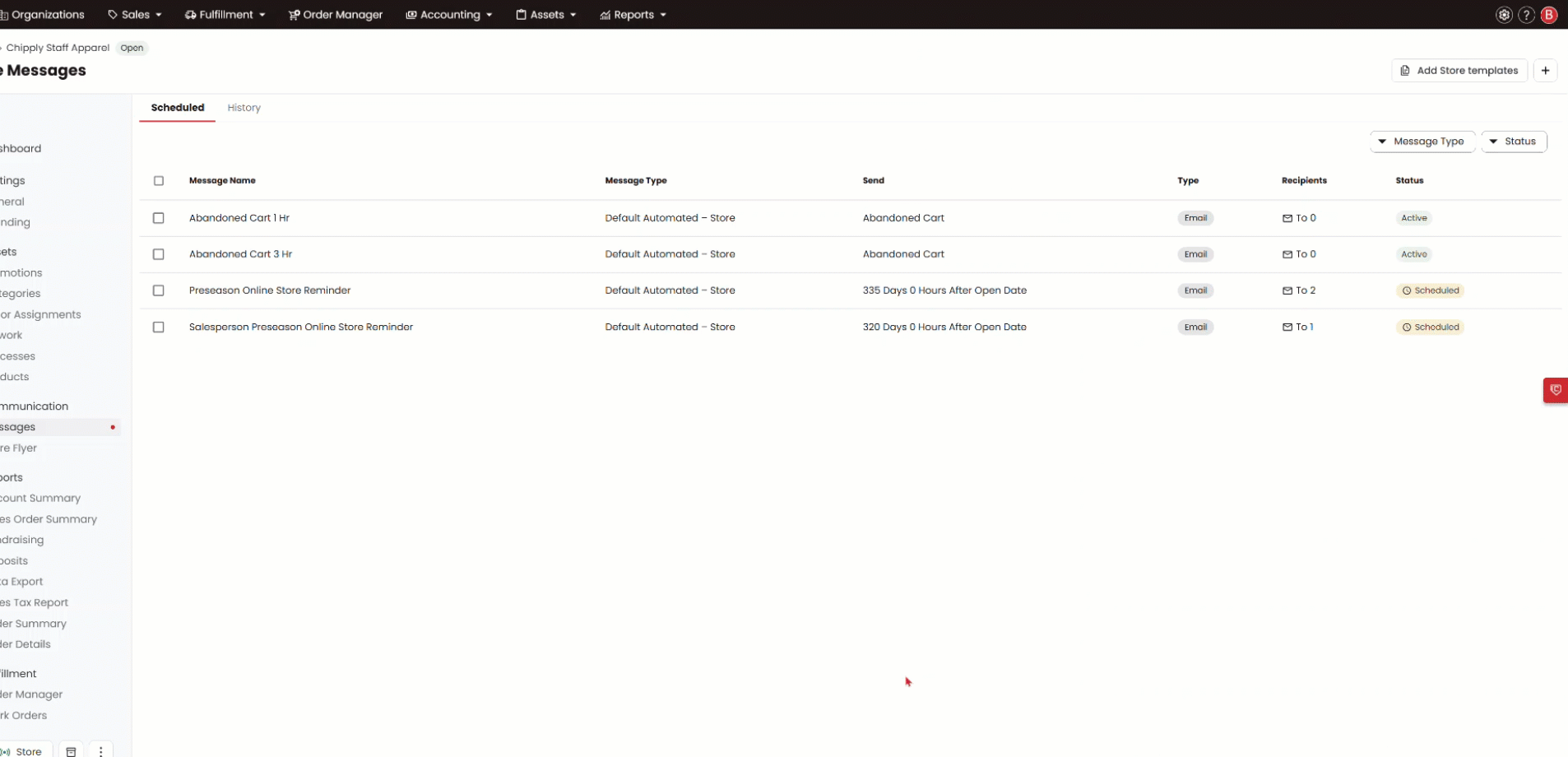This screenshot has width=1568, height=757.
Task: Click the Scheduled status badge for Preseason reminder
Action: [x=1431, y=290]
